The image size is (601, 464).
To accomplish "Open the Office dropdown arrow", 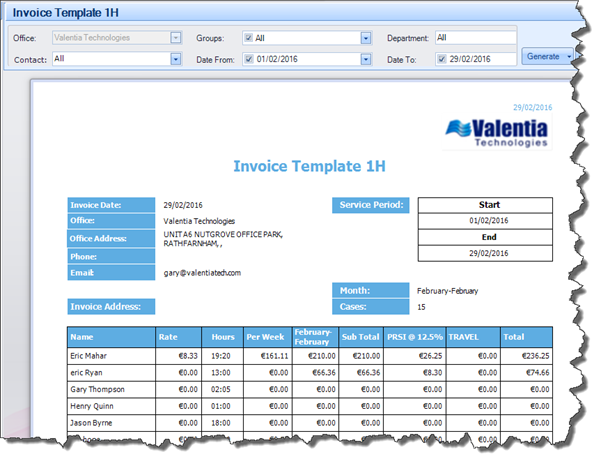I will pos(176,38).
